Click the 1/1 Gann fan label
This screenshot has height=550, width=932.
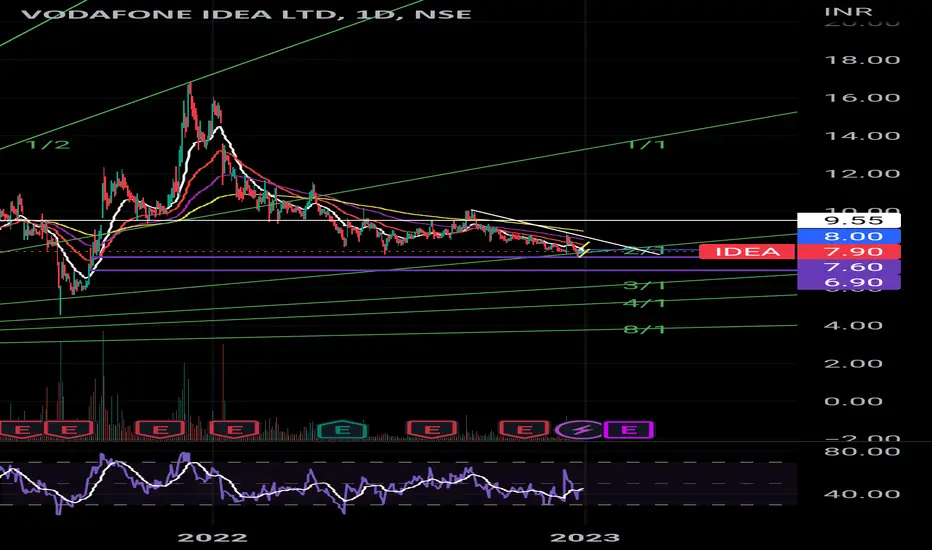pyautogui.click(x=646, y=144)
